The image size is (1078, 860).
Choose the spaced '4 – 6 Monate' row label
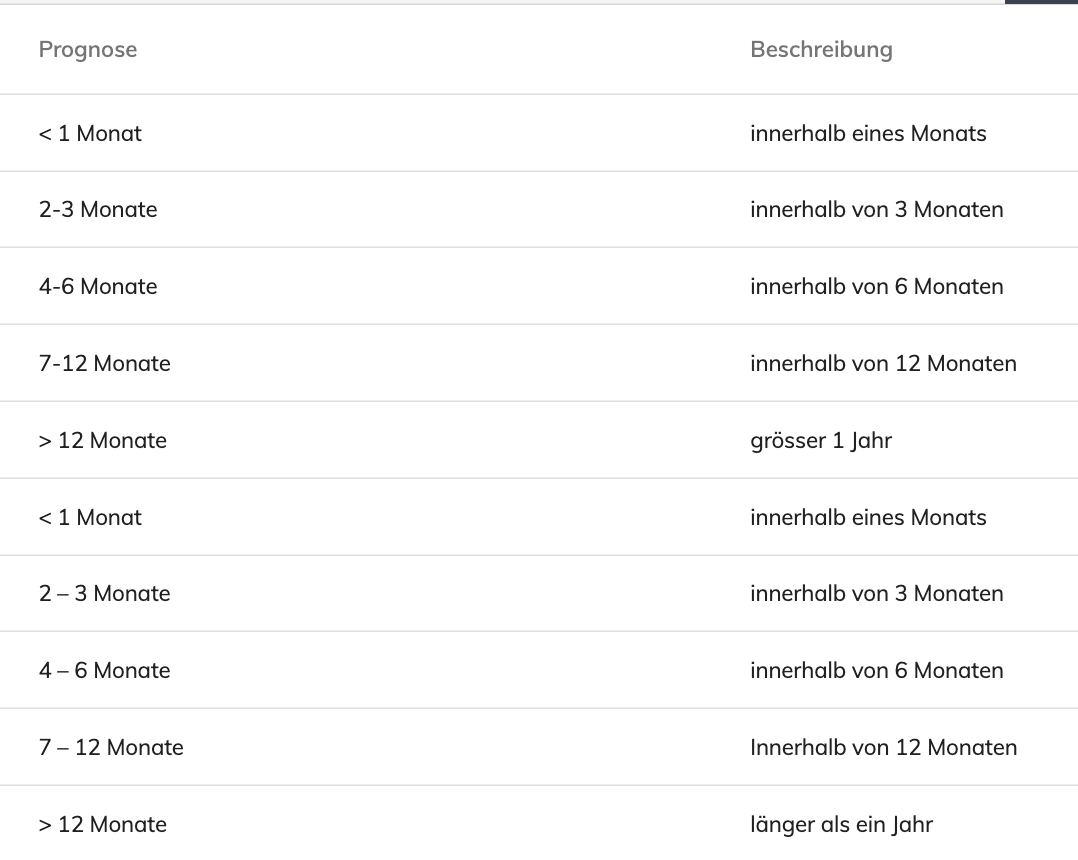pos(104,671)
